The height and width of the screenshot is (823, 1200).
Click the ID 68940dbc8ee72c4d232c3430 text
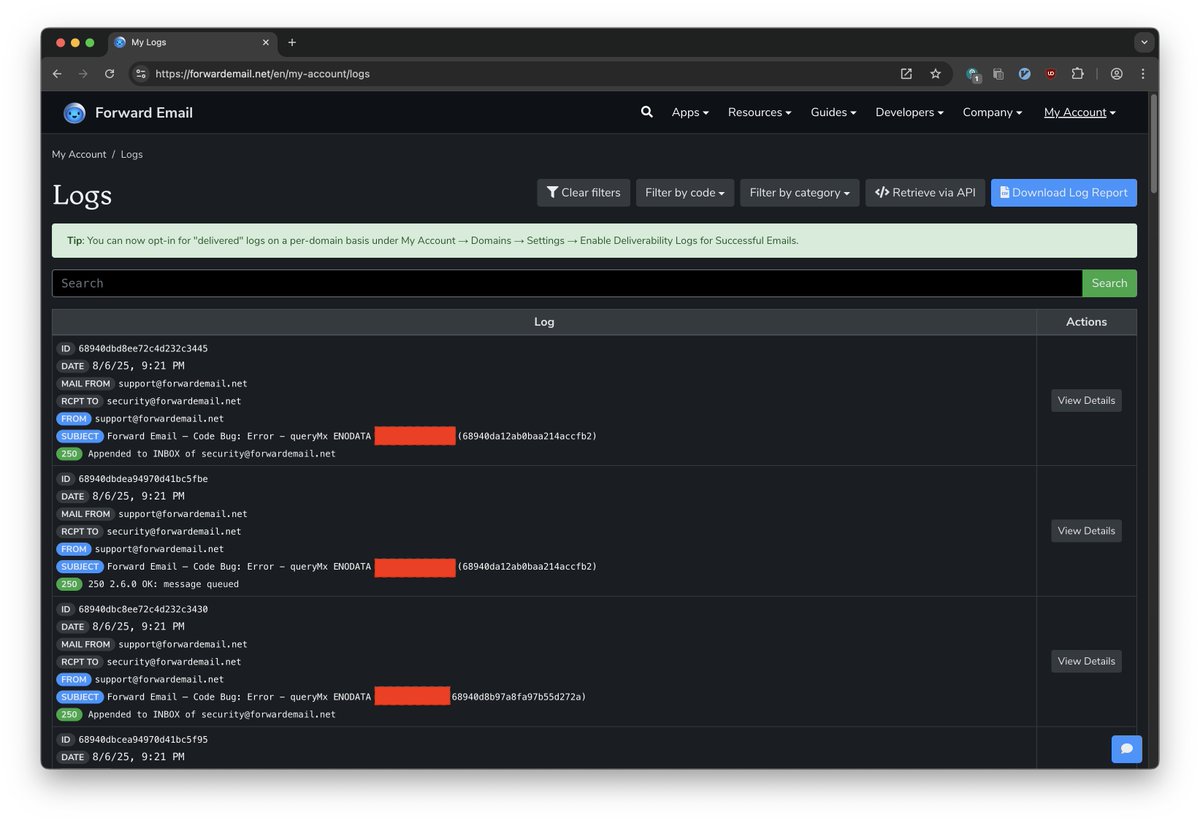coord(143,609)
